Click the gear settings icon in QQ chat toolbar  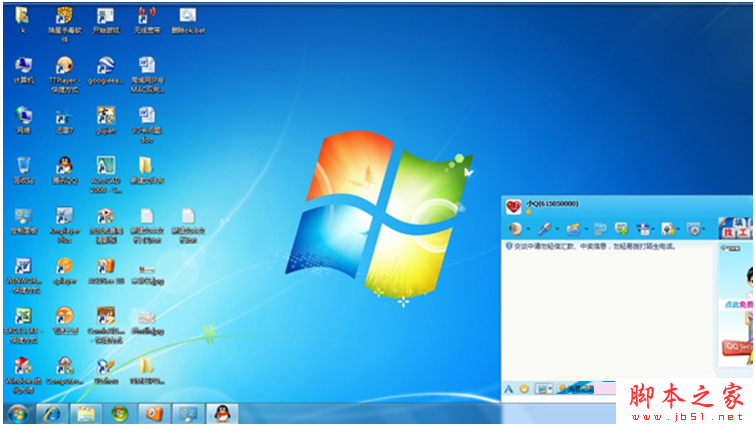point(693,229)
